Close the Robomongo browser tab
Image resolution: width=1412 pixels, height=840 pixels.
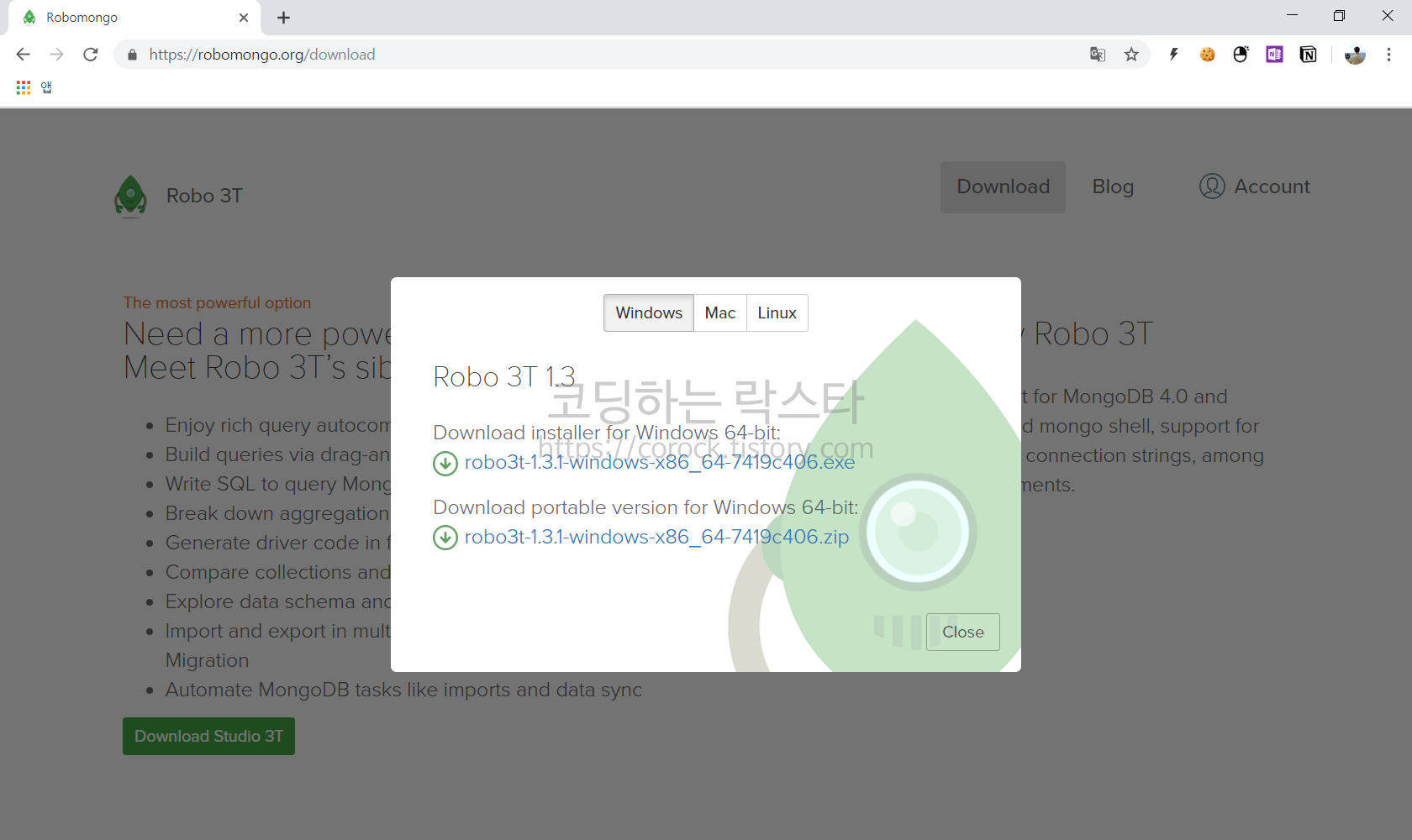click(244, 18)
